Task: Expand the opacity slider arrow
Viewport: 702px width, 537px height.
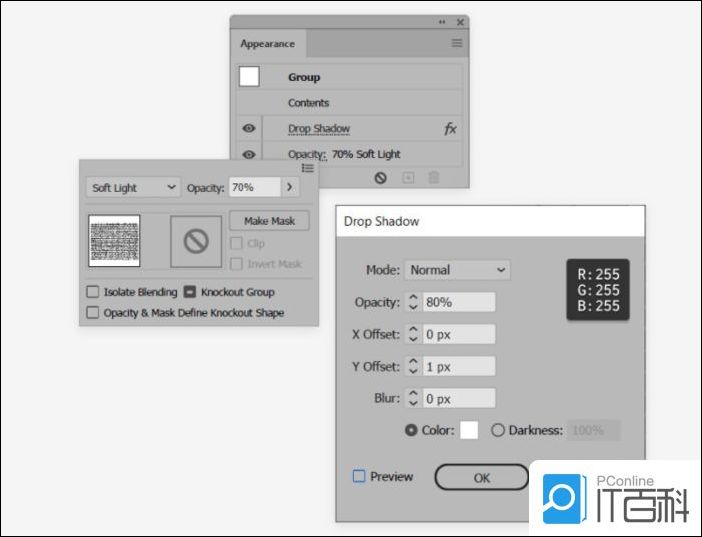Action: pyautogui.click(x=290, y=187)
